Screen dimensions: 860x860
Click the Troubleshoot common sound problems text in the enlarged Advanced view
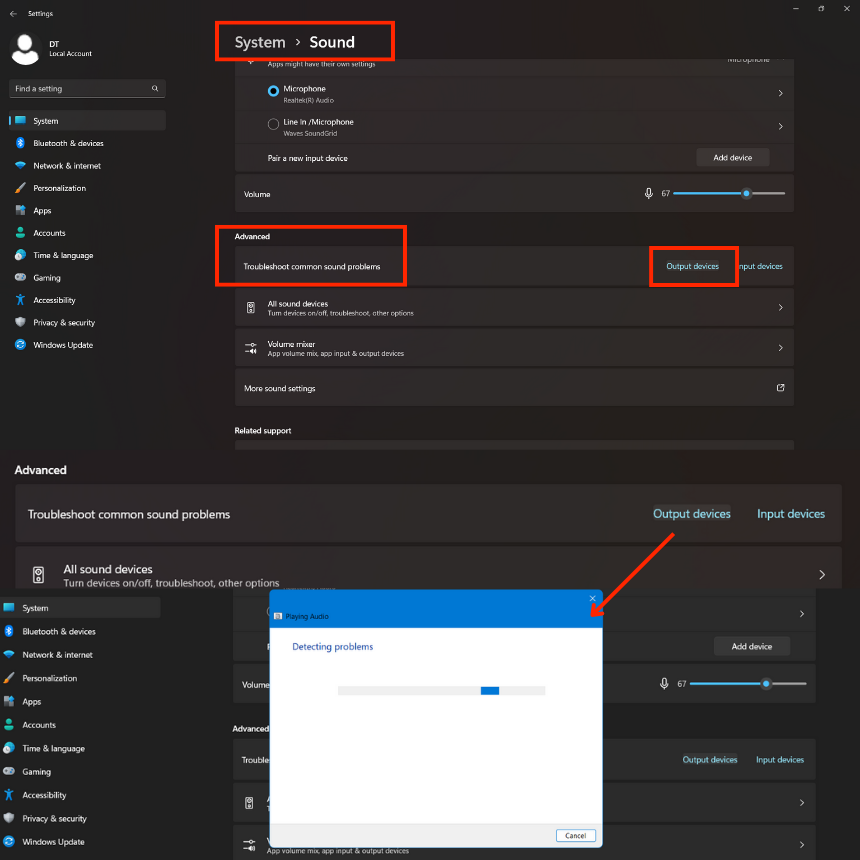point(129,514)
